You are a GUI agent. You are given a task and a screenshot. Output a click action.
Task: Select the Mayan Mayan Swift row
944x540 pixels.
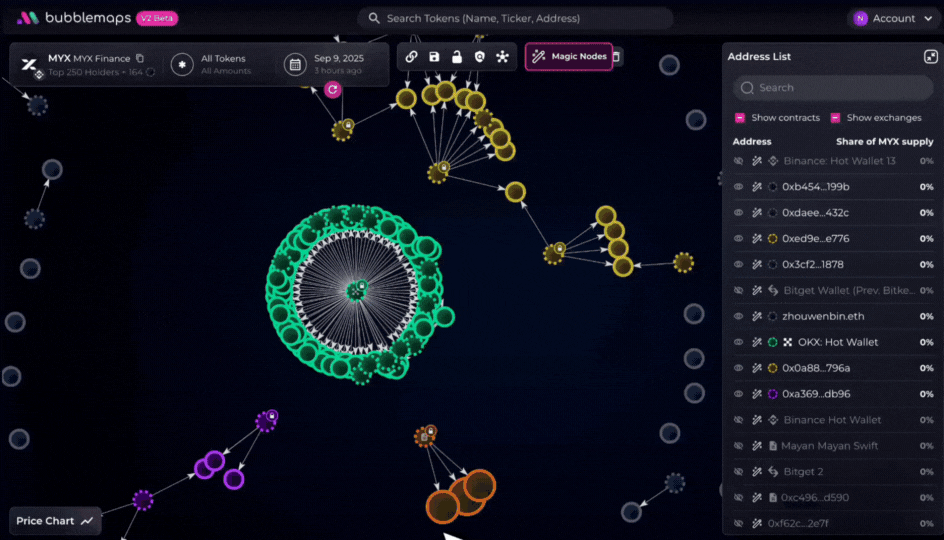coord(833,445)
